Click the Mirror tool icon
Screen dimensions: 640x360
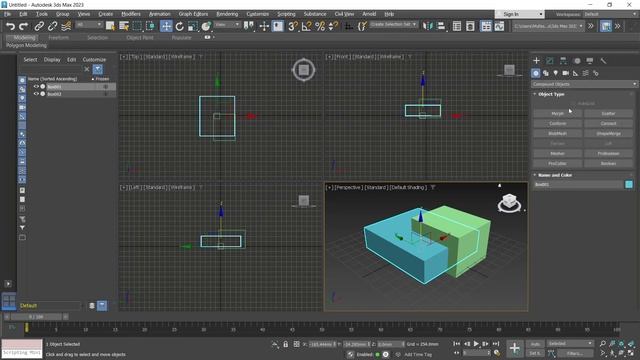[427, 26]
